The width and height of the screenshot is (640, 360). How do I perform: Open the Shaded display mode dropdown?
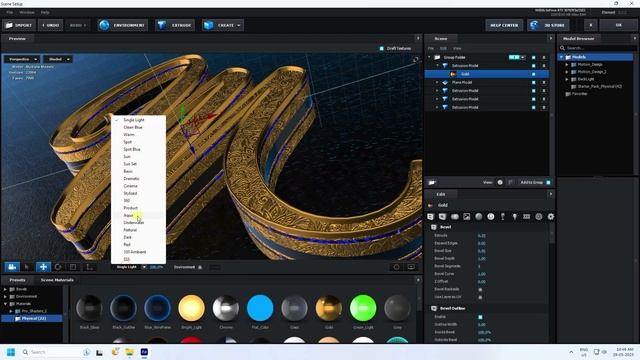pos(58,59)
